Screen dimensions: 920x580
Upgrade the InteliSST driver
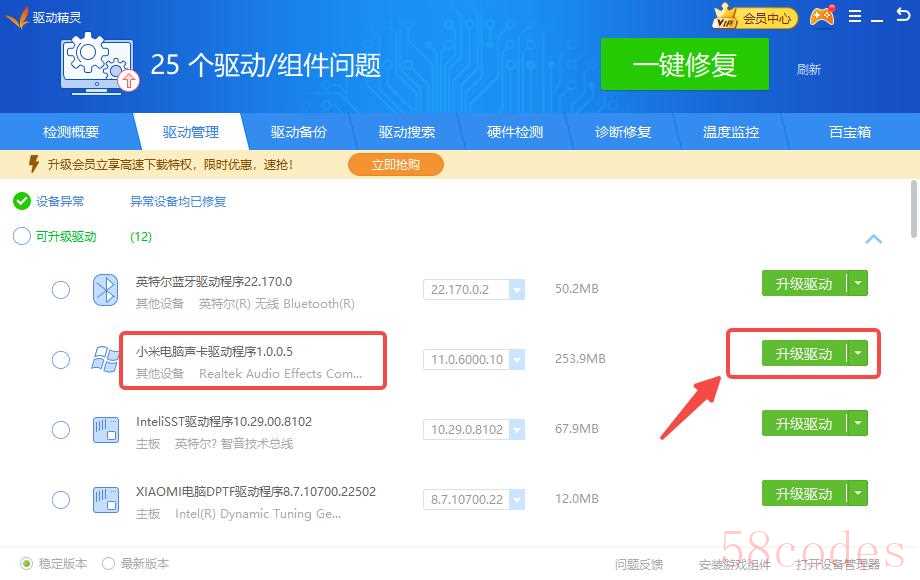pyautogui.click(x=804, y=423)
